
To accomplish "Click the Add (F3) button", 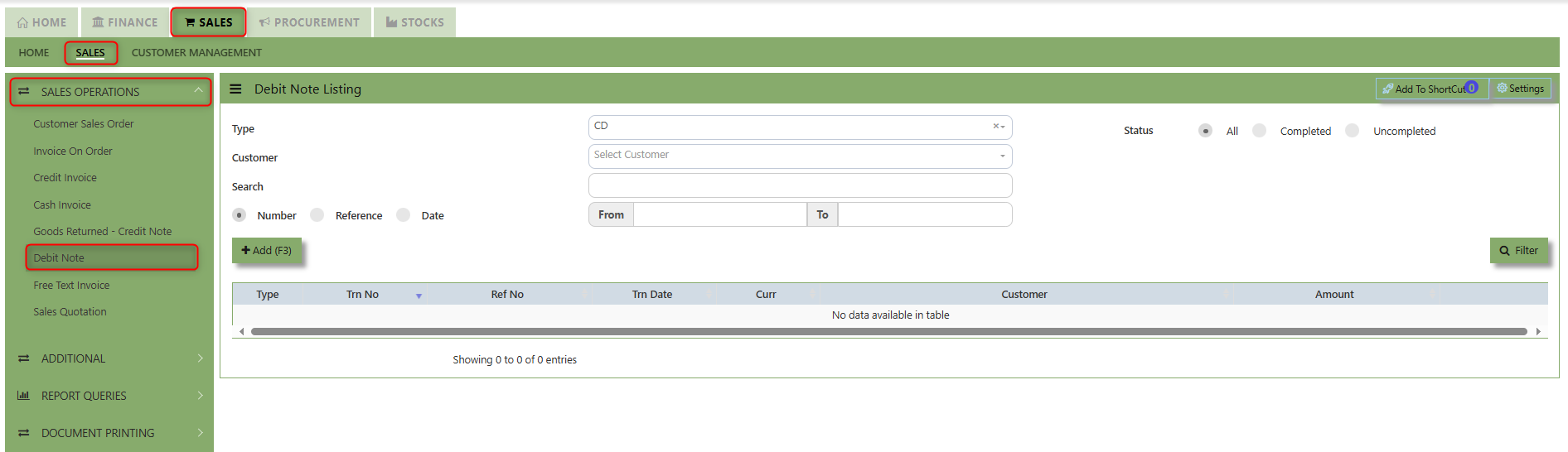I will tap(267, 250).
